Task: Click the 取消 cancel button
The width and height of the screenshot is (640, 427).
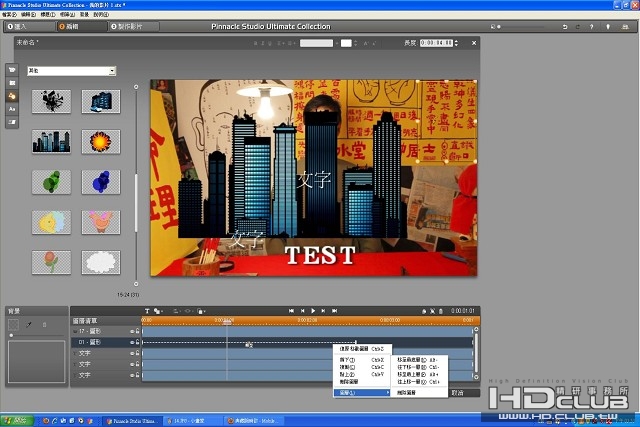Action: (464, 393)
